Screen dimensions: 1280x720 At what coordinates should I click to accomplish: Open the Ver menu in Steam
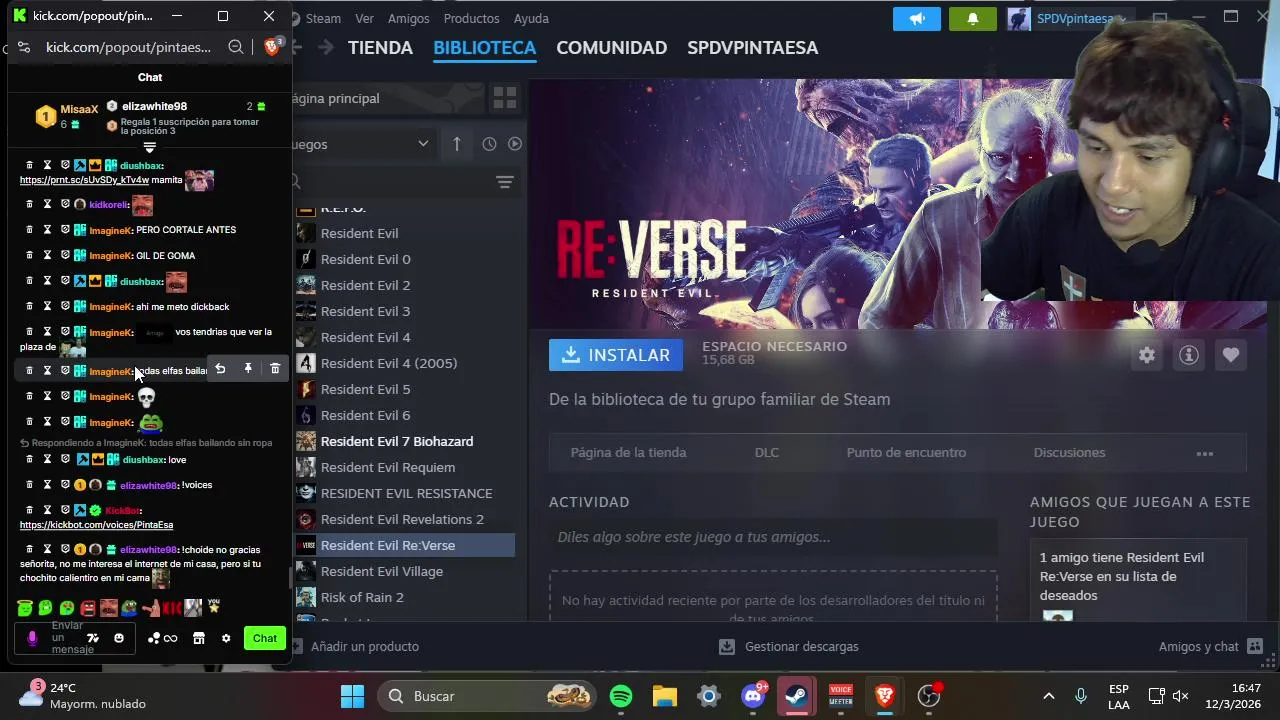click(x=364, y=18)
